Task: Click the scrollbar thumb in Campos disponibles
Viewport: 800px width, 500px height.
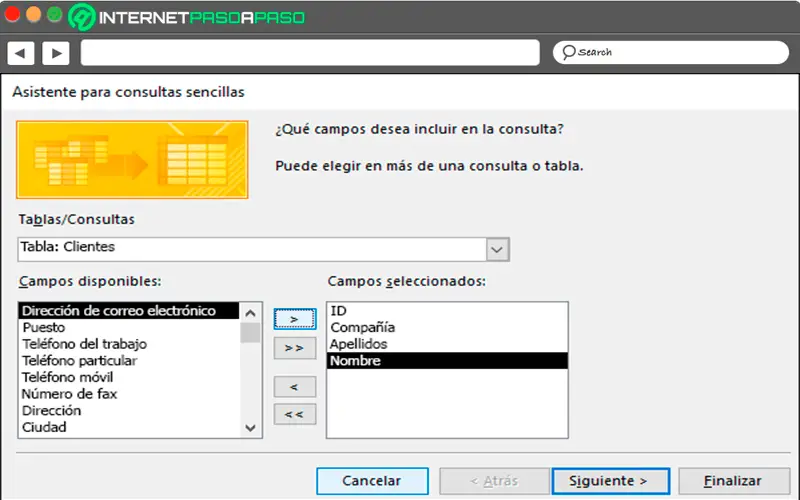Action: tap(250, 333)
